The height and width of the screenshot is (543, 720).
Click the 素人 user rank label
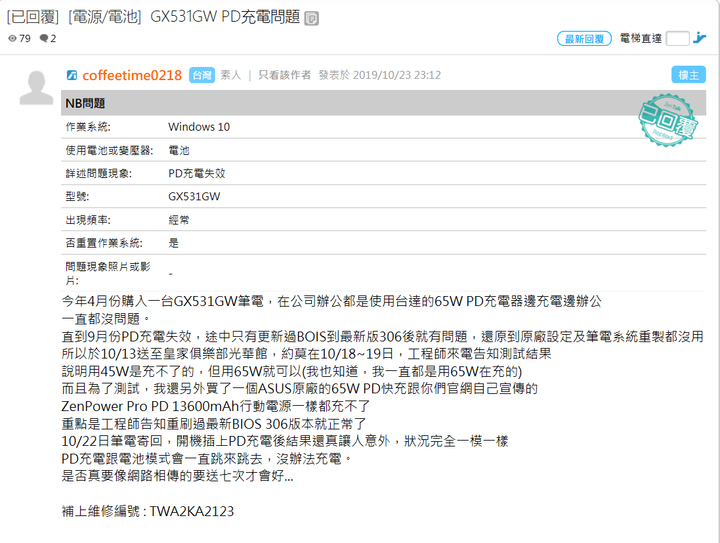(x=231, y=75)
